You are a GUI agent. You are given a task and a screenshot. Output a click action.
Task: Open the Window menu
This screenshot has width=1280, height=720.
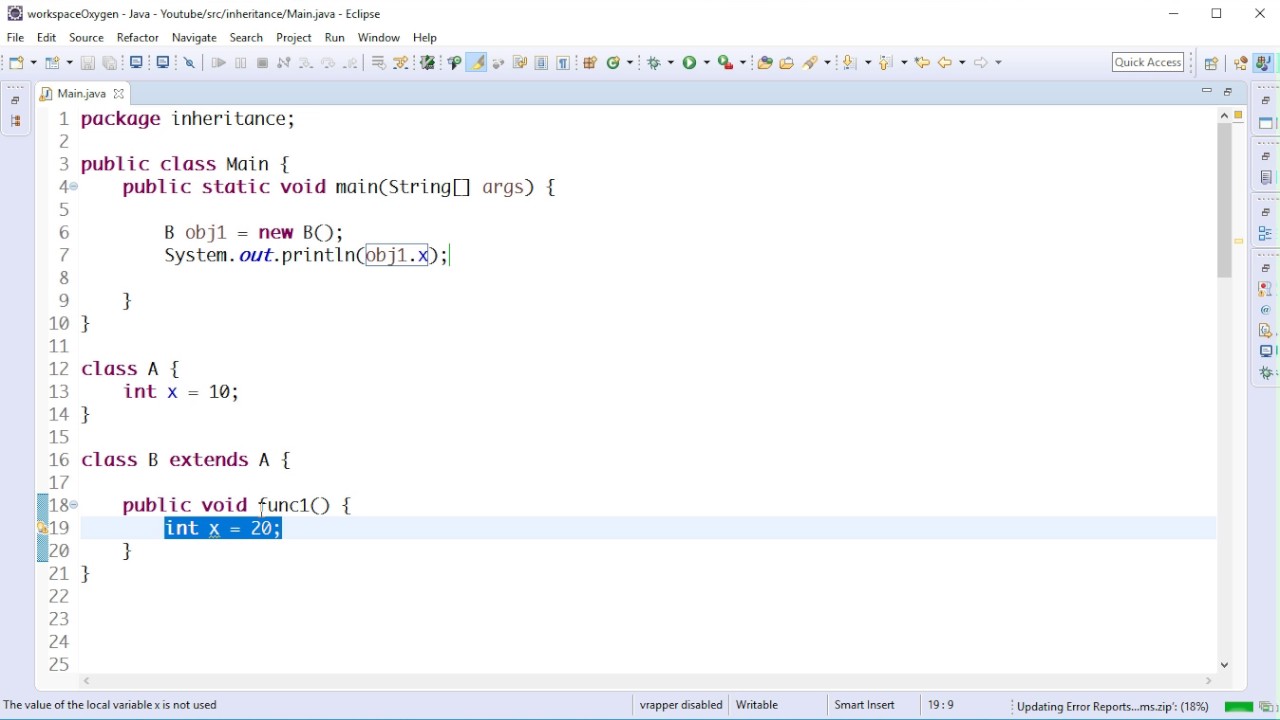[379, 38]
